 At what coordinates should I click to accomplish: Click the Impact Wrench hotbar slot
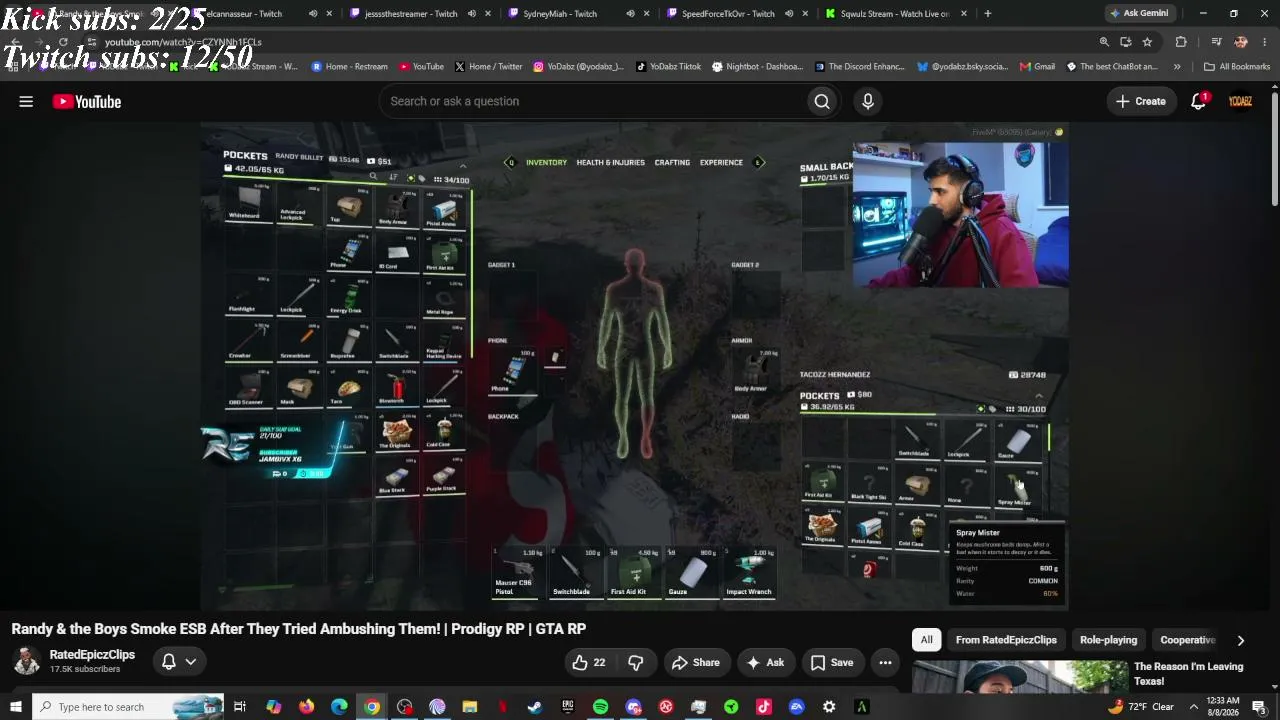[749, 573]
